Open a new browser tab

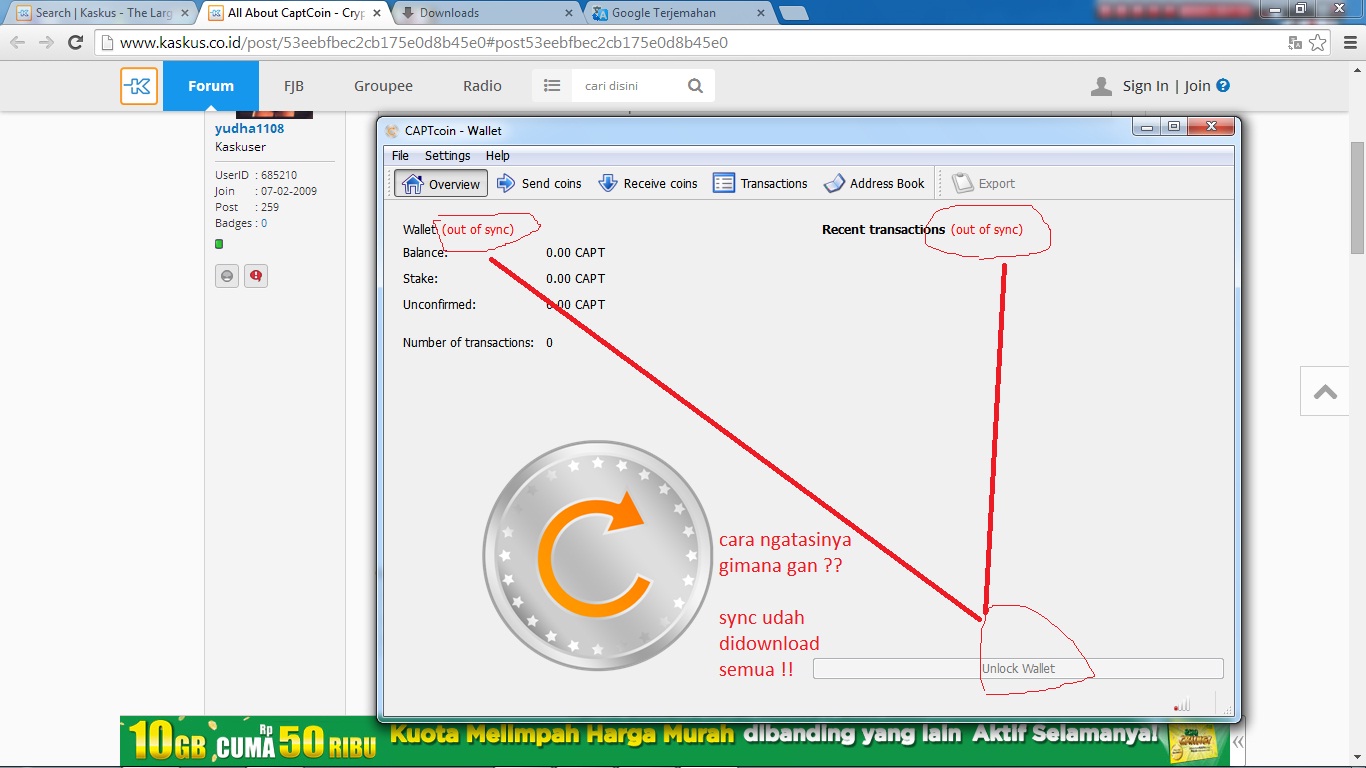(794, 13)
